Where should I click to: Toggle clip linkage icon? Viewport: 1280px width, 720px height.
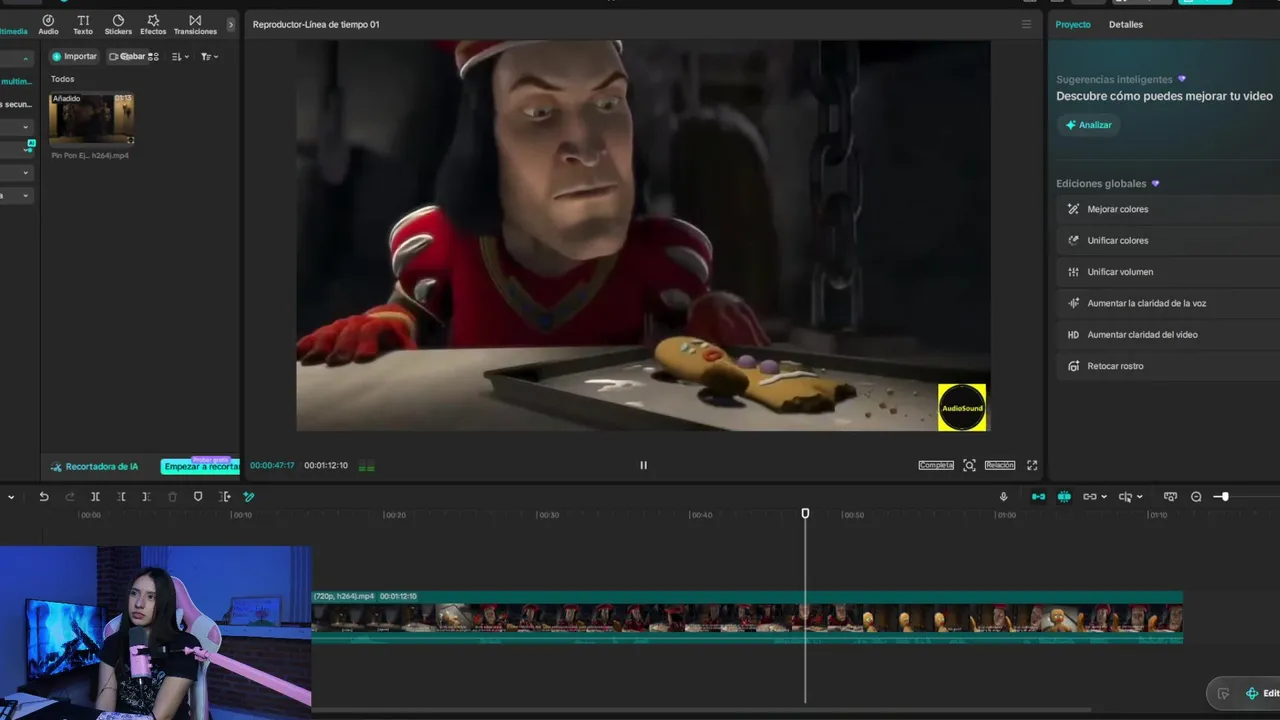(1090, 497)
